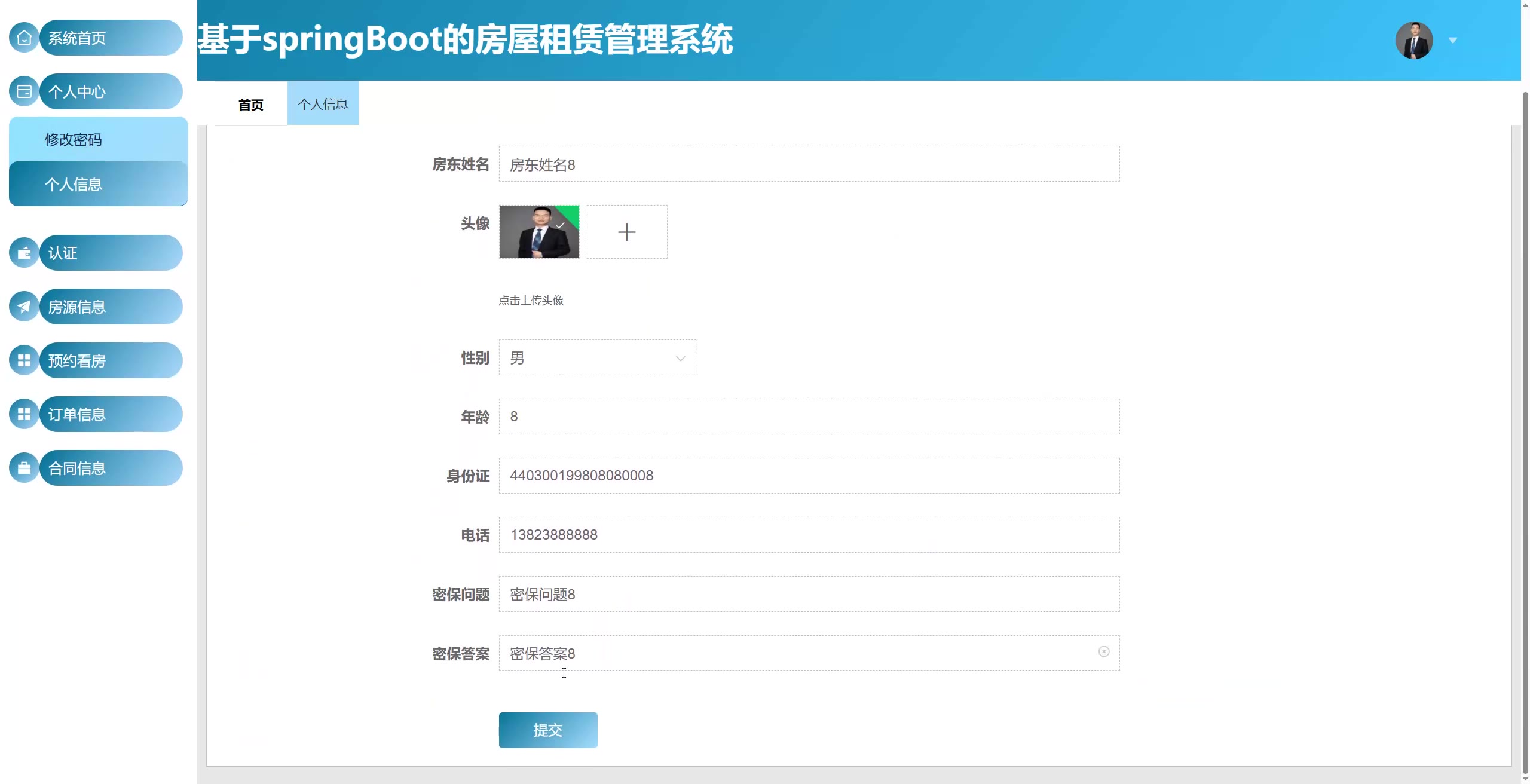The image size is (1530, 784).
Task: Clear the 密保答案 field with the X icon
Action: pos(1103,651)
